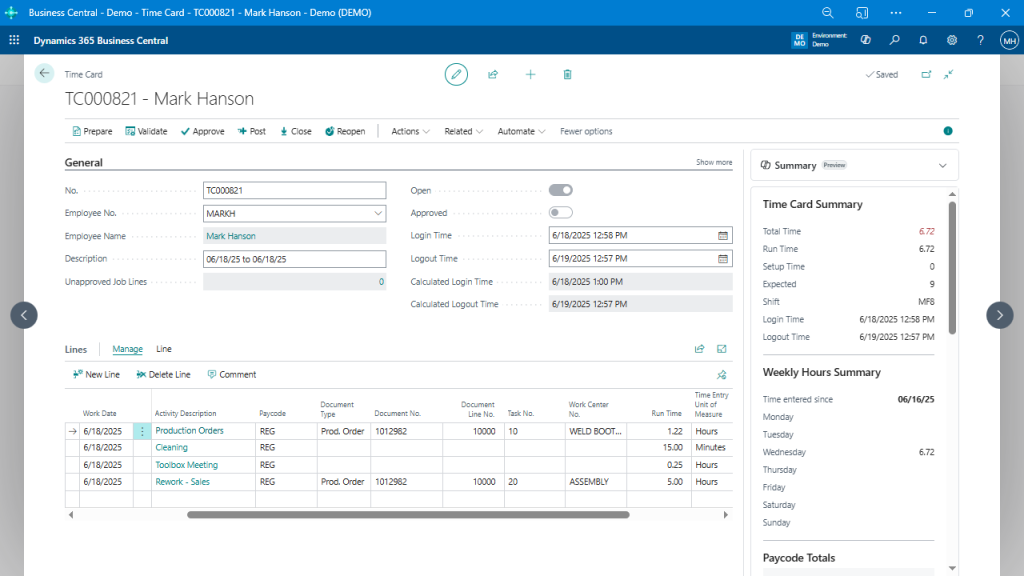
Task: Expand the Actions dropdown
Action: (410, 131)
